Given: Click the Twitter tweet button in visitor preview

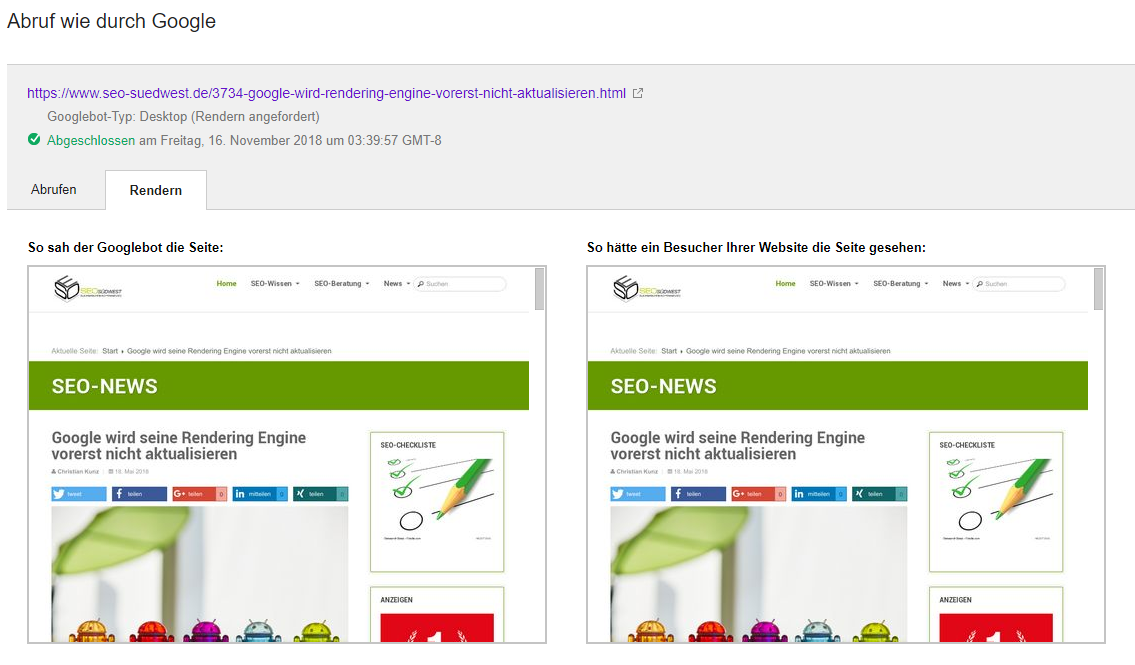Looking at the screenshot, I should point(638,494).
